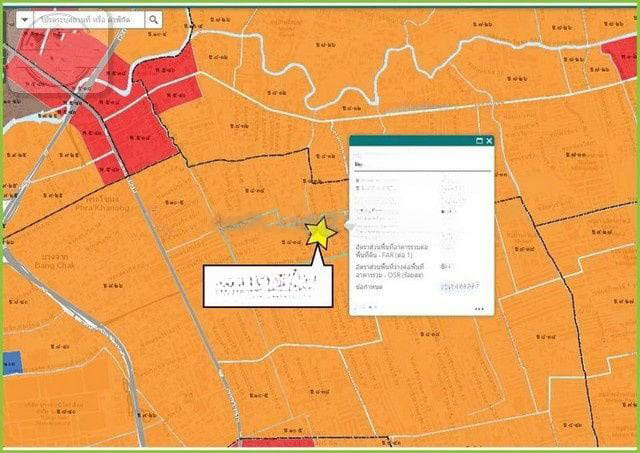Click the yellow star location marker

(x=321, y=232)
